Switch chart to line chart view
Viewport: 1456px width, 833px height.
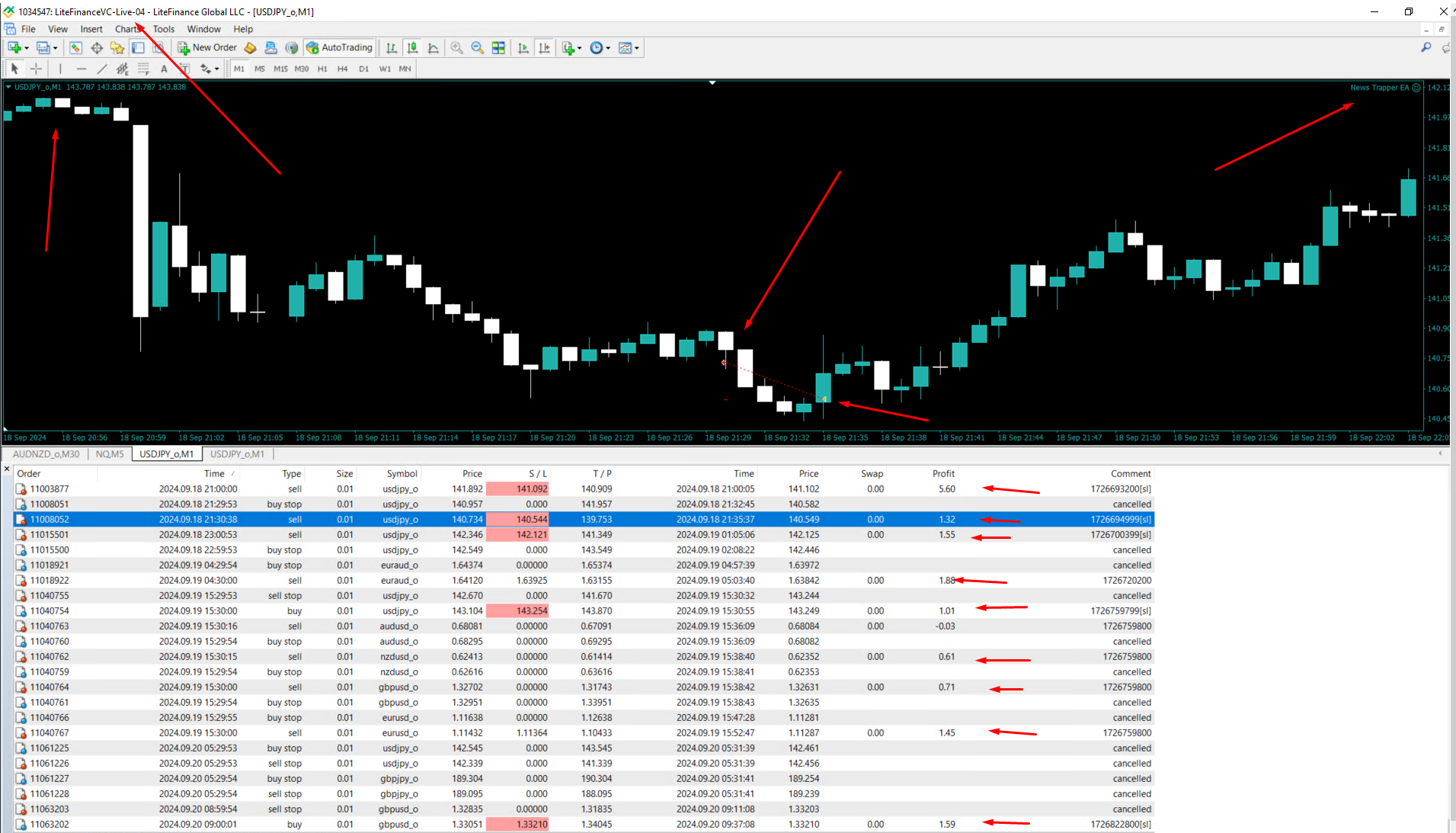434,48
